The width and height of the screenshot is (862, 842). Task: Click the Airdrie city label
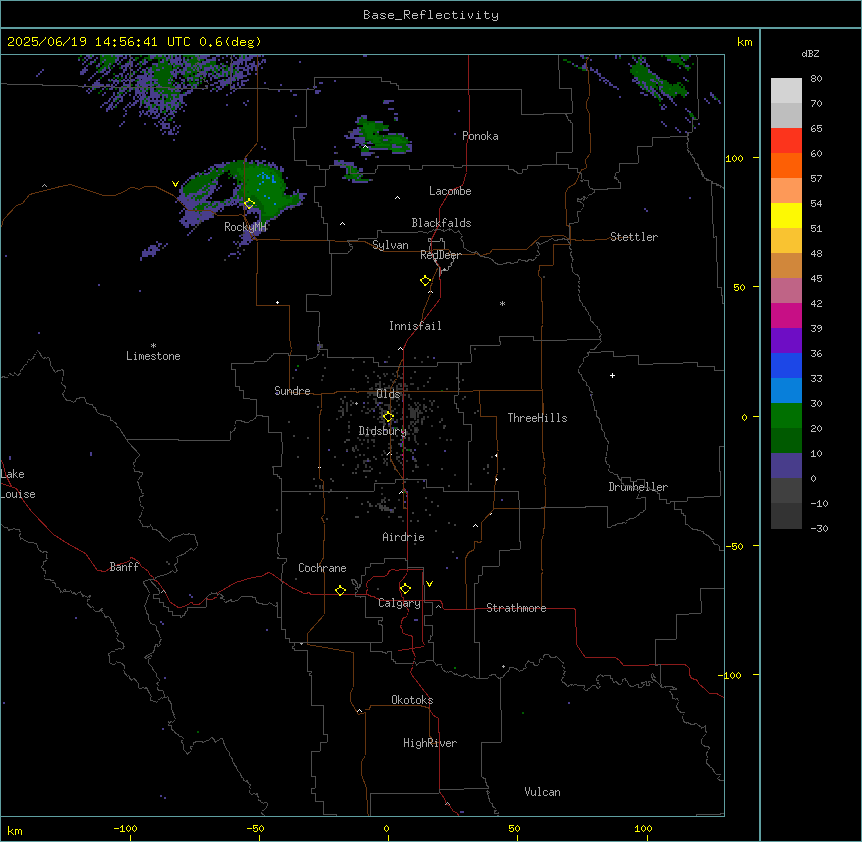pyautogui.click(x=404, y=537)
